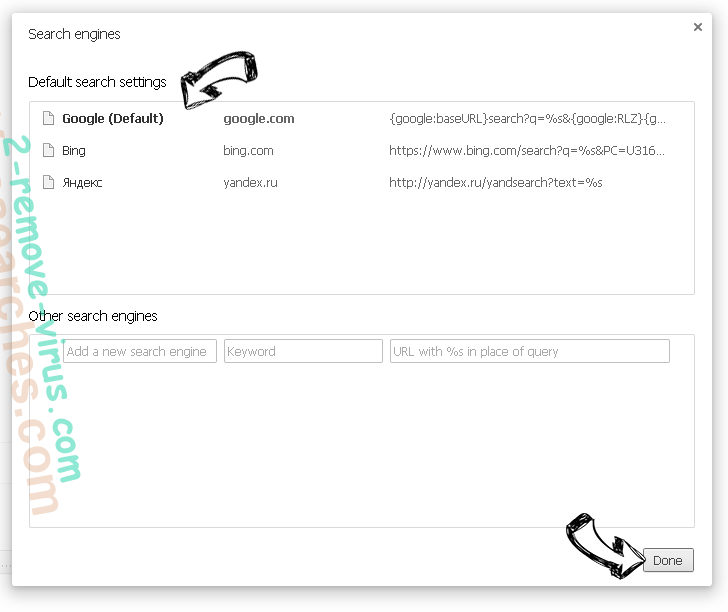Click the 'Search engines' dialog title

coord(74,34)
